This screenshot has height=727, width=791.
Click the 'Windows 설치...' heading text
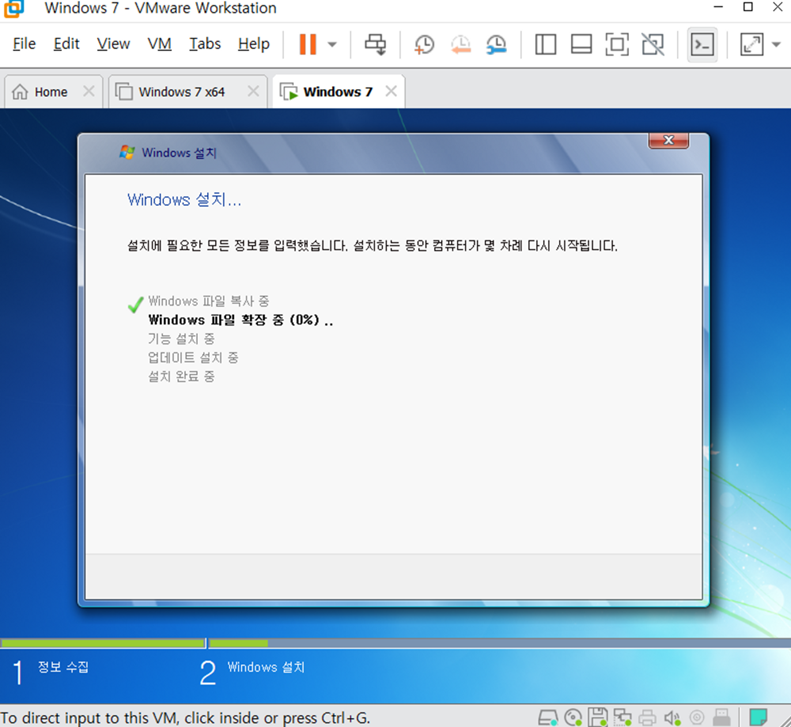pos(184,200)
